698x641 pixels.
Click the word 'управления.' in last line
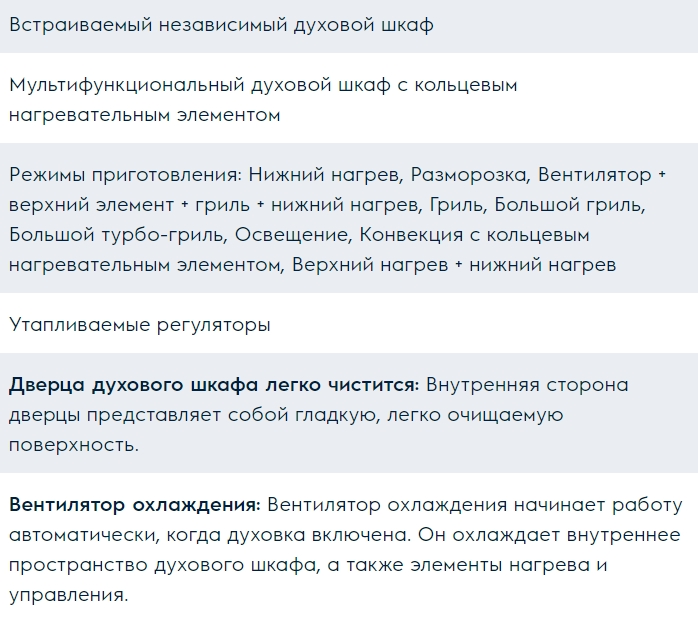pyautogui.click(x=68, y=594)
